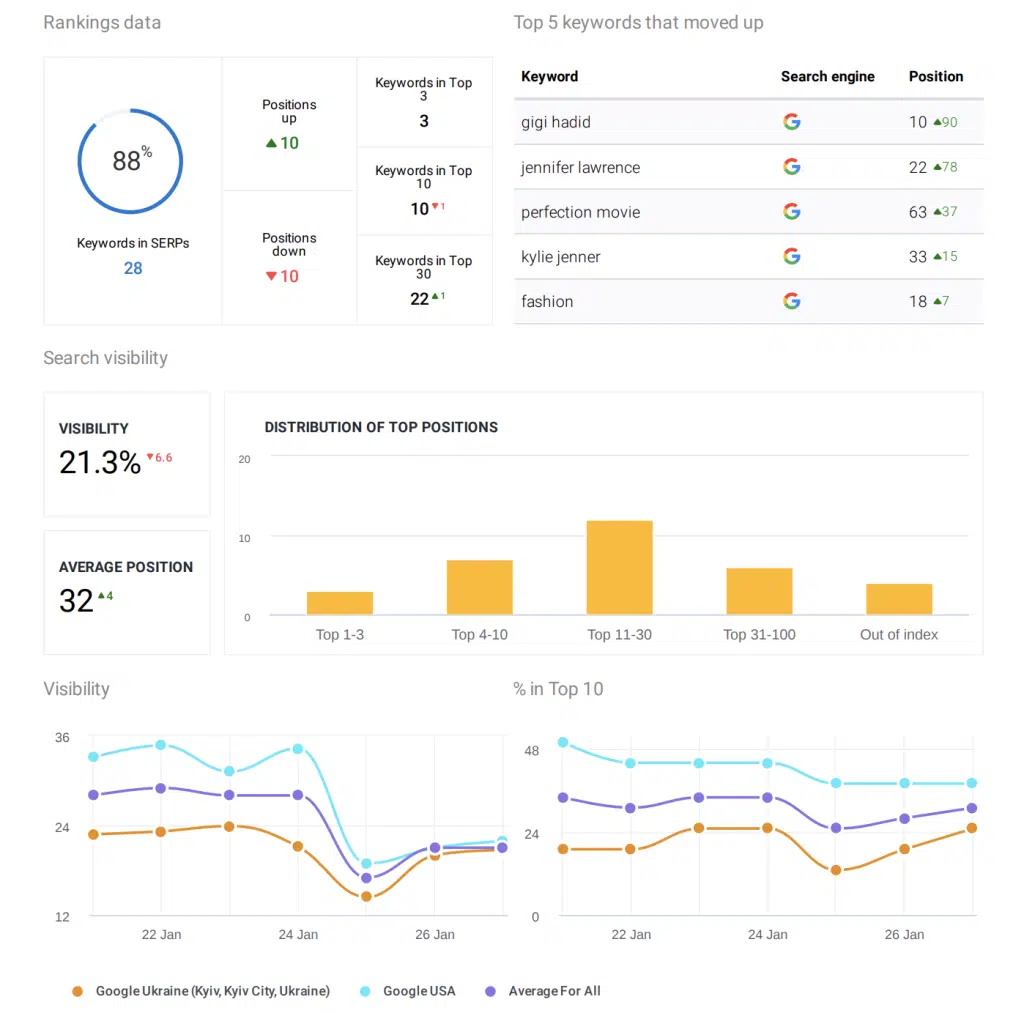Click green up arrow beside Positions up 10
Screen dimensions: 1024x1013
[x=271, y=143]
